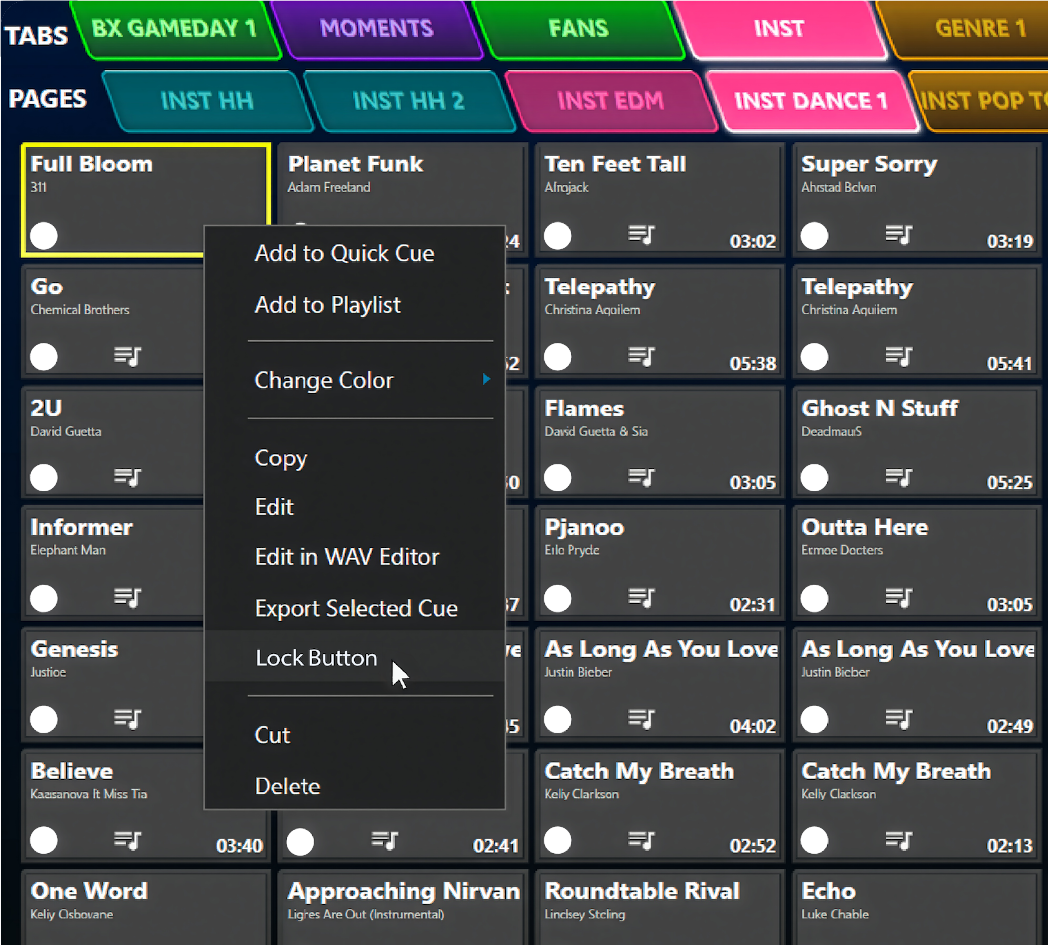Image resolution: width=1048 pixels, height=945 pixels.
Task: Click the Ghost N Stuff cue title
Action: tap(880, 408)
